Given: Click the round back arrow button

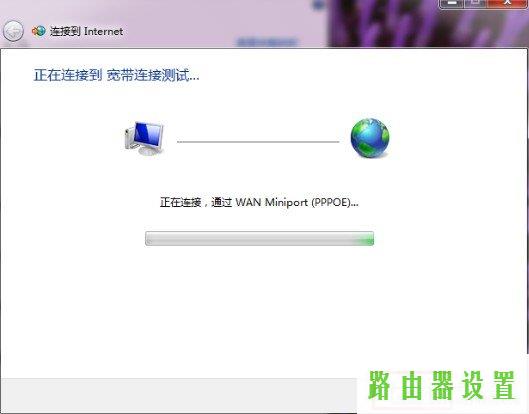Looking at the screenshot, I should pyautogui.click(x=13, y=31).
